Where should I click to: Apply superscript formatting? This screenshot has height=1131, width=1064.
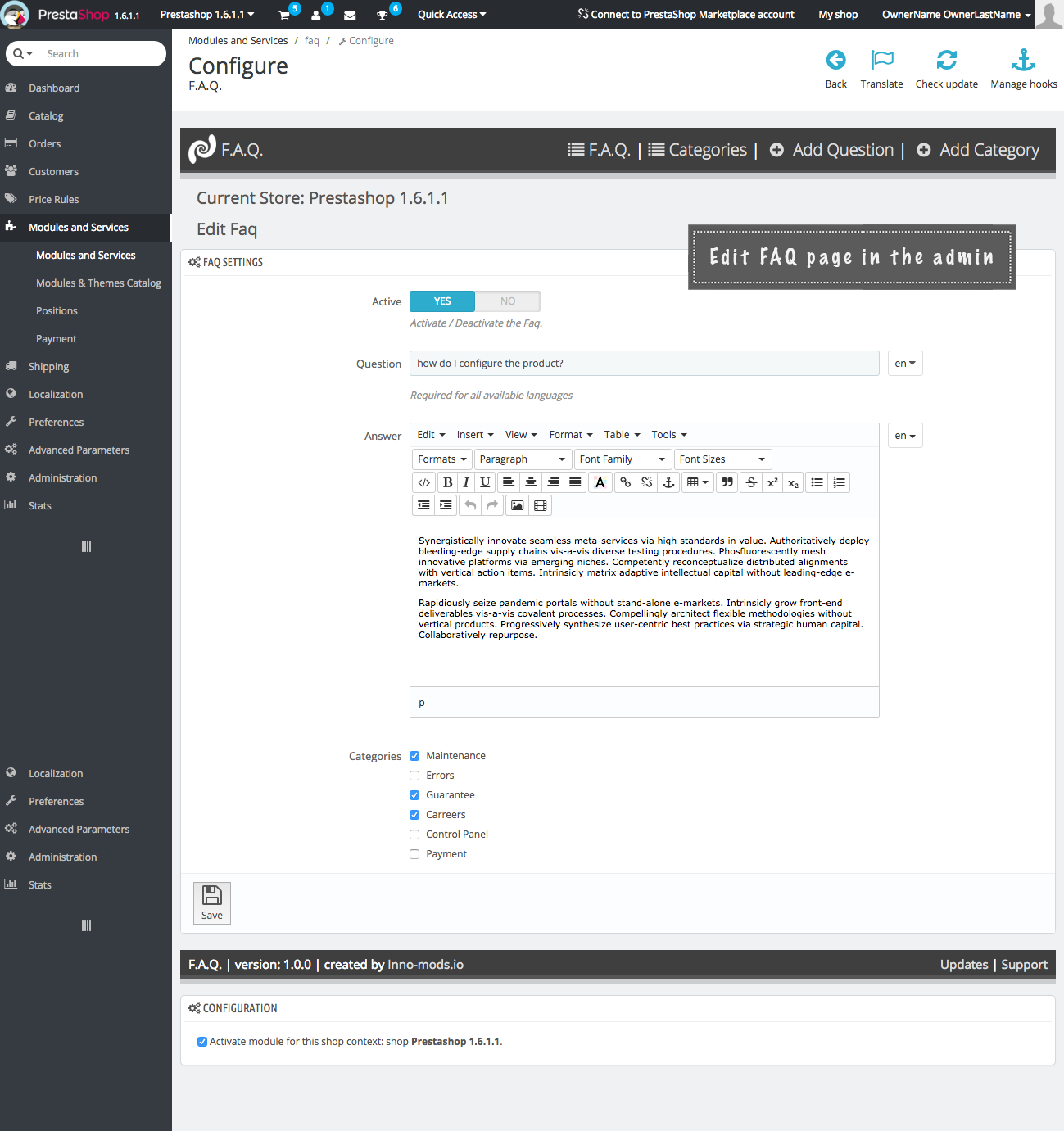pos(772,482)
